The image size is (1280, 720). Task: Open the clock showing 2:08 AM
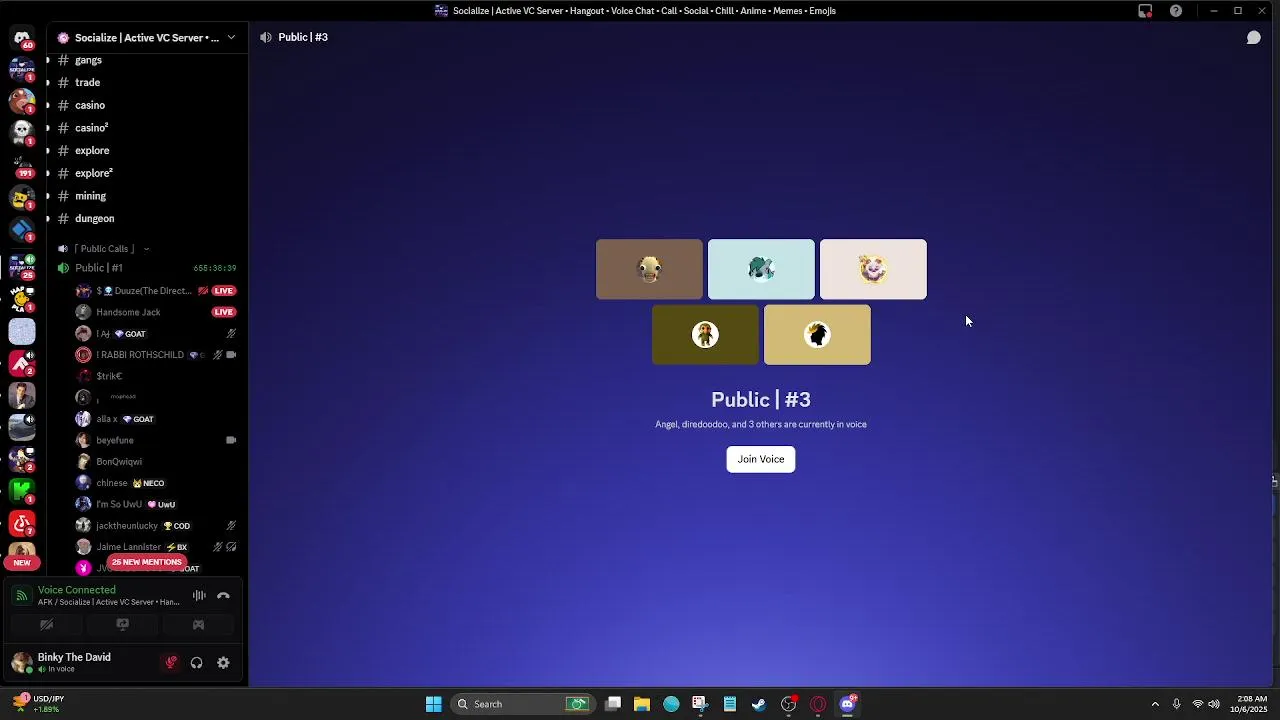coord(1251,704)
